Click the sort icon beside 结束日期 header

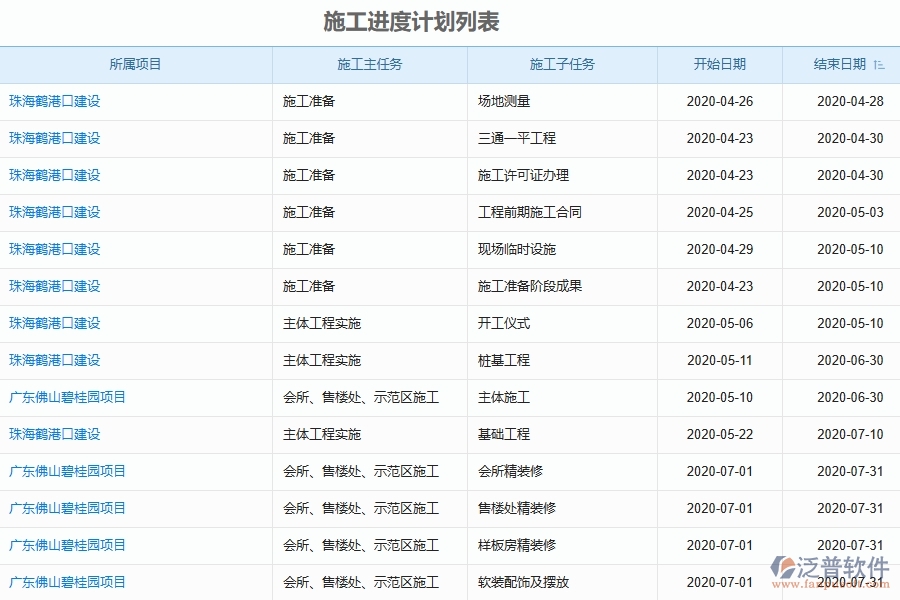point(878,63)
